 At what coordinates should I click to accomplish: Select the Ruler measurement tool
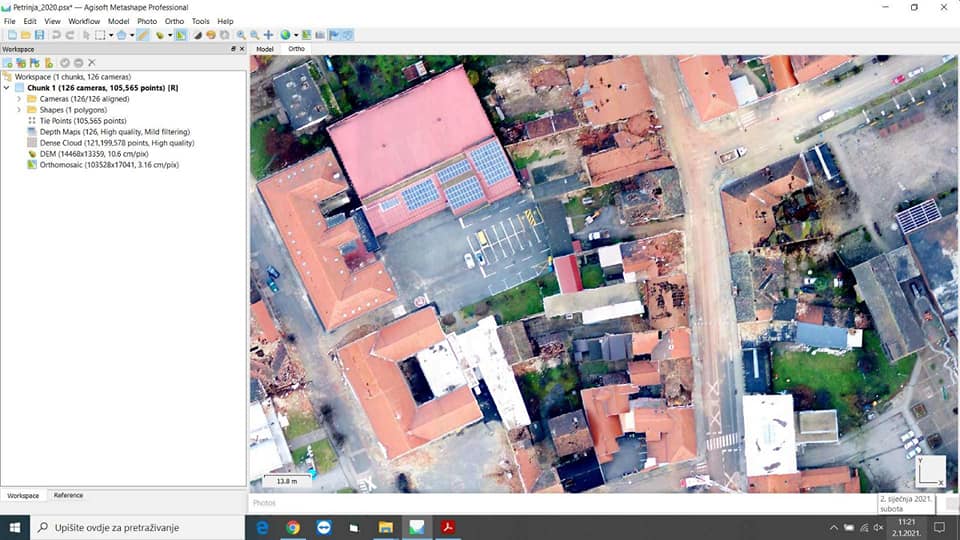(143, 35)
